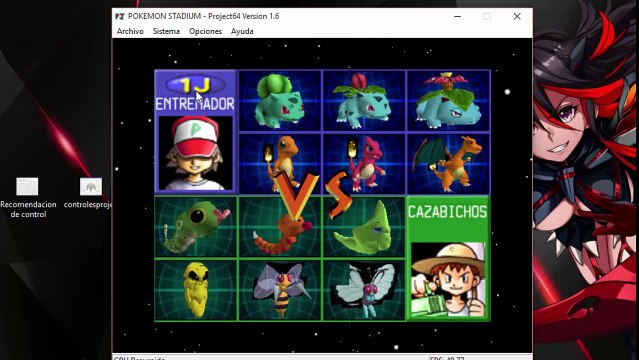
Task: Click the bug catcher portrait
Action: (448, 280)
